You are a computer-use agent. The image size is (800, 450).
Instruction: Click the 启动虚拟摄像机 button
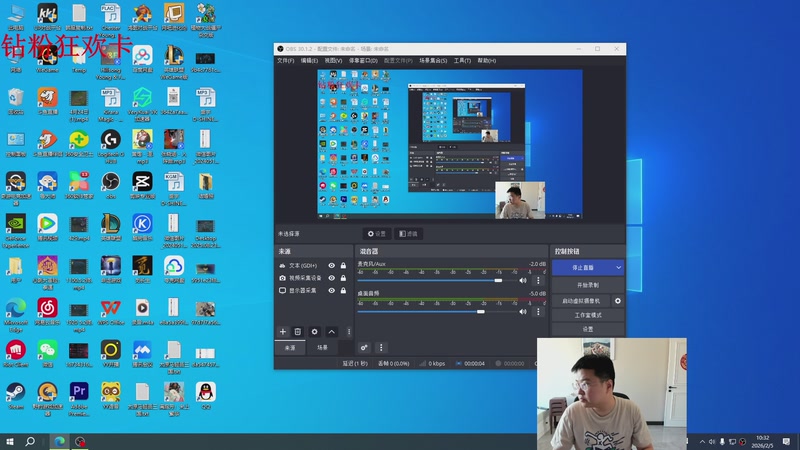click(x=581, y=301)
